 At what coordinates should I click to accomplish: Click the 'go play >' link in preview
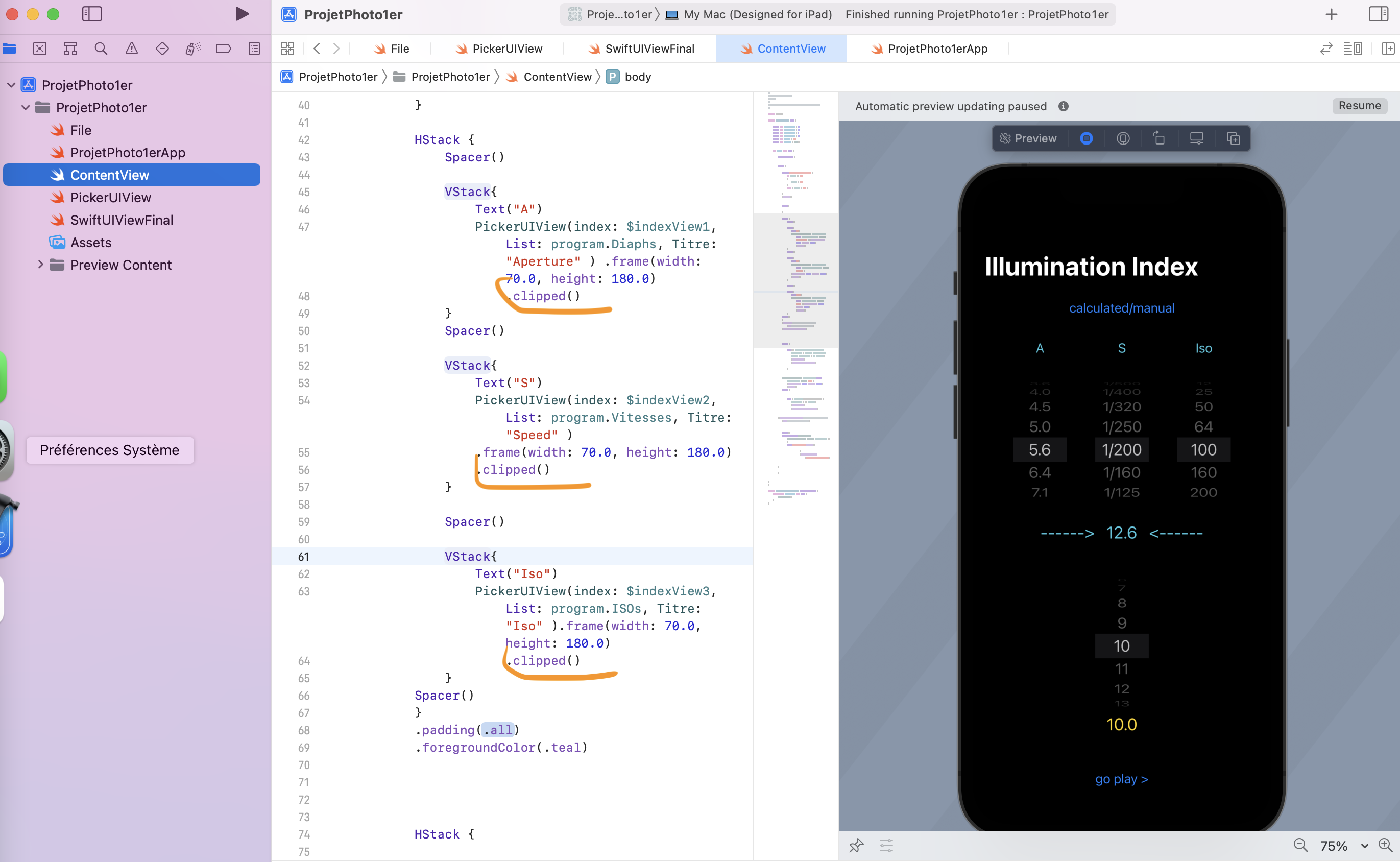(x=1121, y=779)
